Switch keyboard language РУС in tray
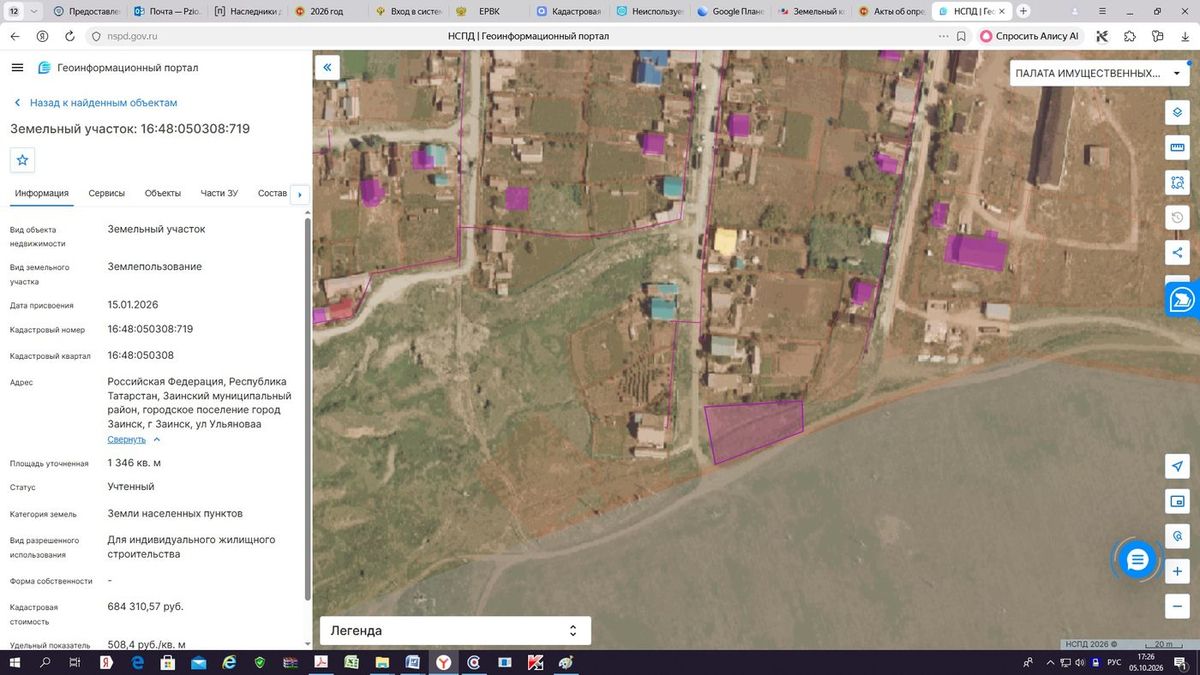The width and height of the screenshot is (1200, 675). pos(1113,662)
